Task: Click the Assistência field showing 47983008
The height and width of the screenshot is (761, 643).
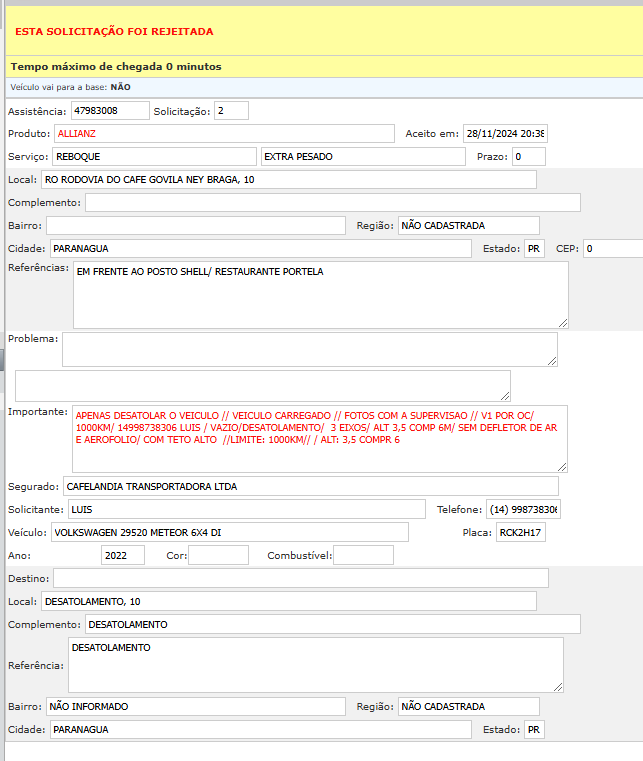Action: click(x=109, y=110)
